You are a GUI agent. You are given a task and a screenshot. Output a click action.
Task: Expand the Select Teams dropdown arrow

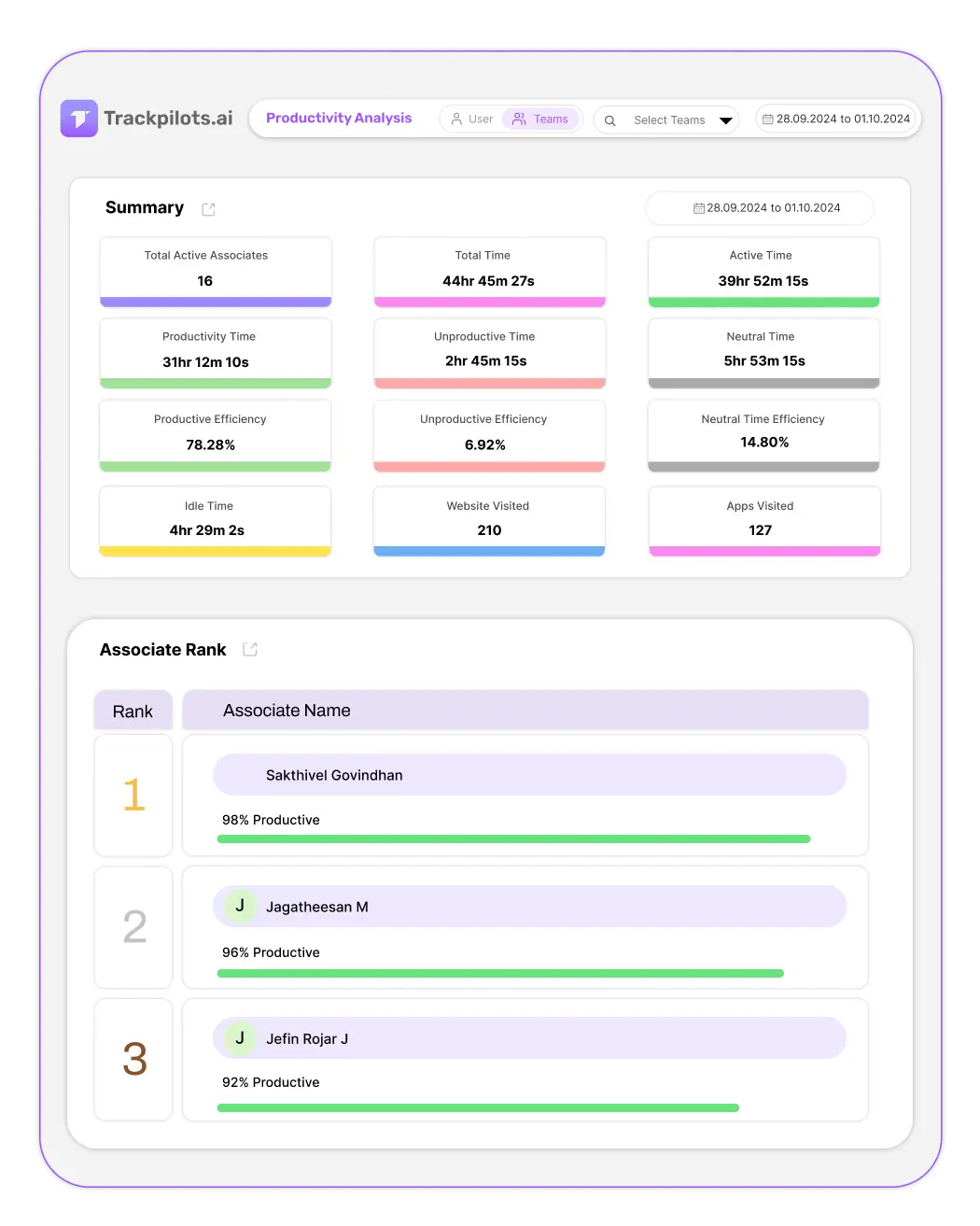coord(725,120)
